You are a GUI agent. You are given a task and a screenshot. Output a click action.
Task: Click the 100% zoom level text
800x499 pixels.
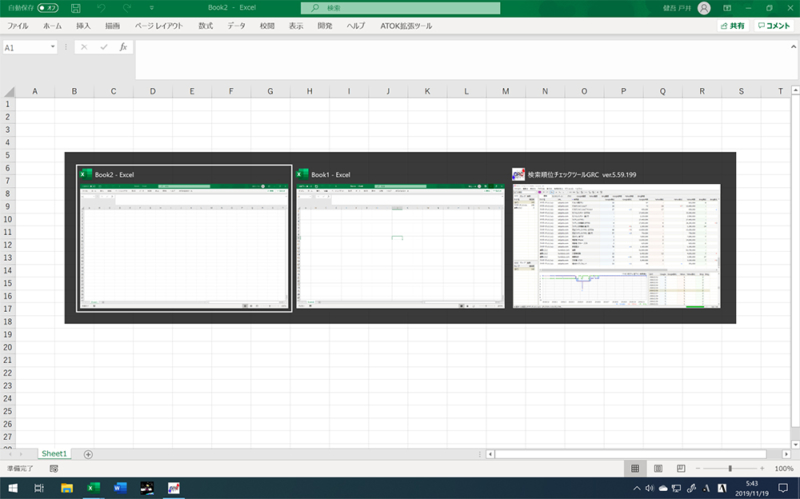(x=784, y=468)
